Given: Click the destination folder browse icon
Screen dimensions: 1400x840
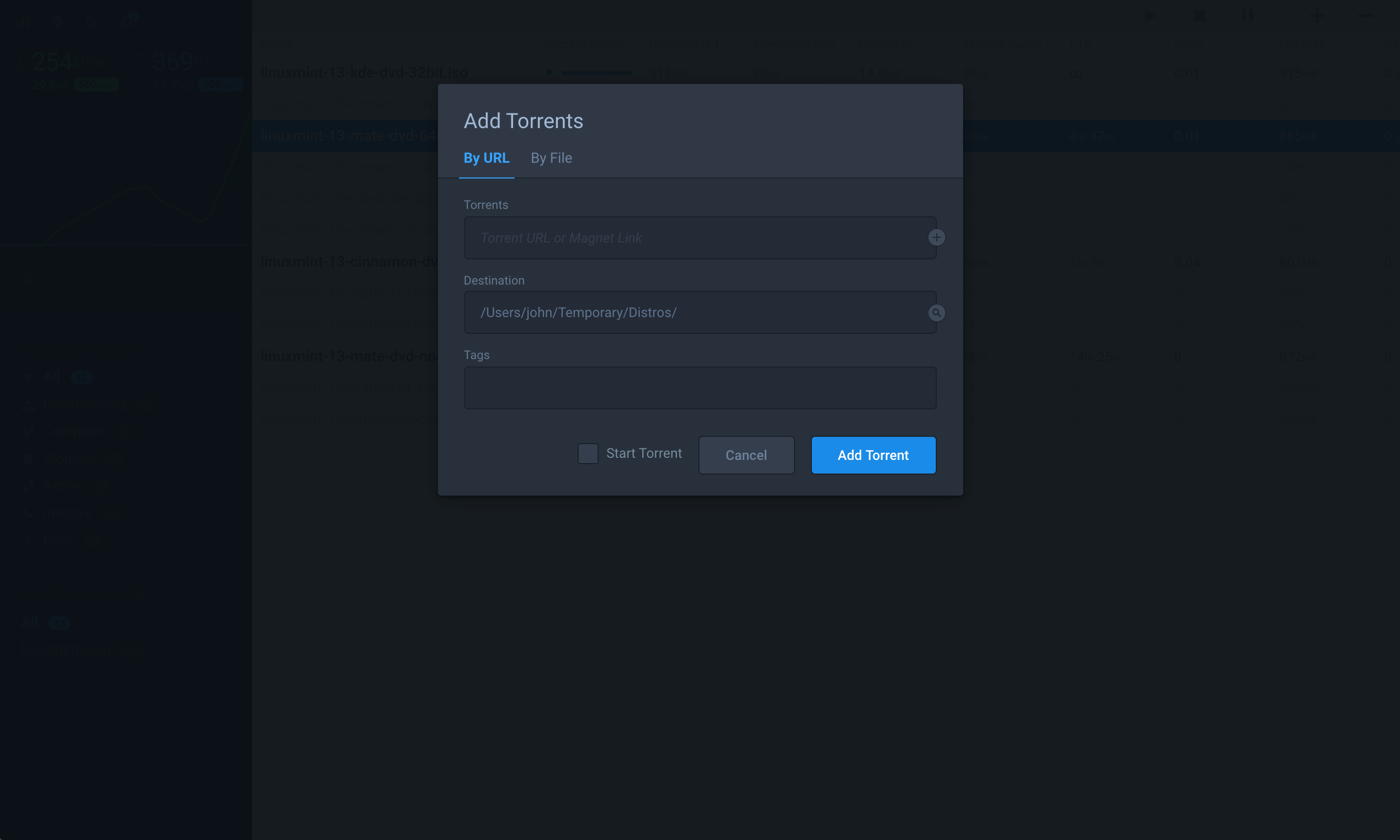Looking at the screenshot, I should coord(936,312).
